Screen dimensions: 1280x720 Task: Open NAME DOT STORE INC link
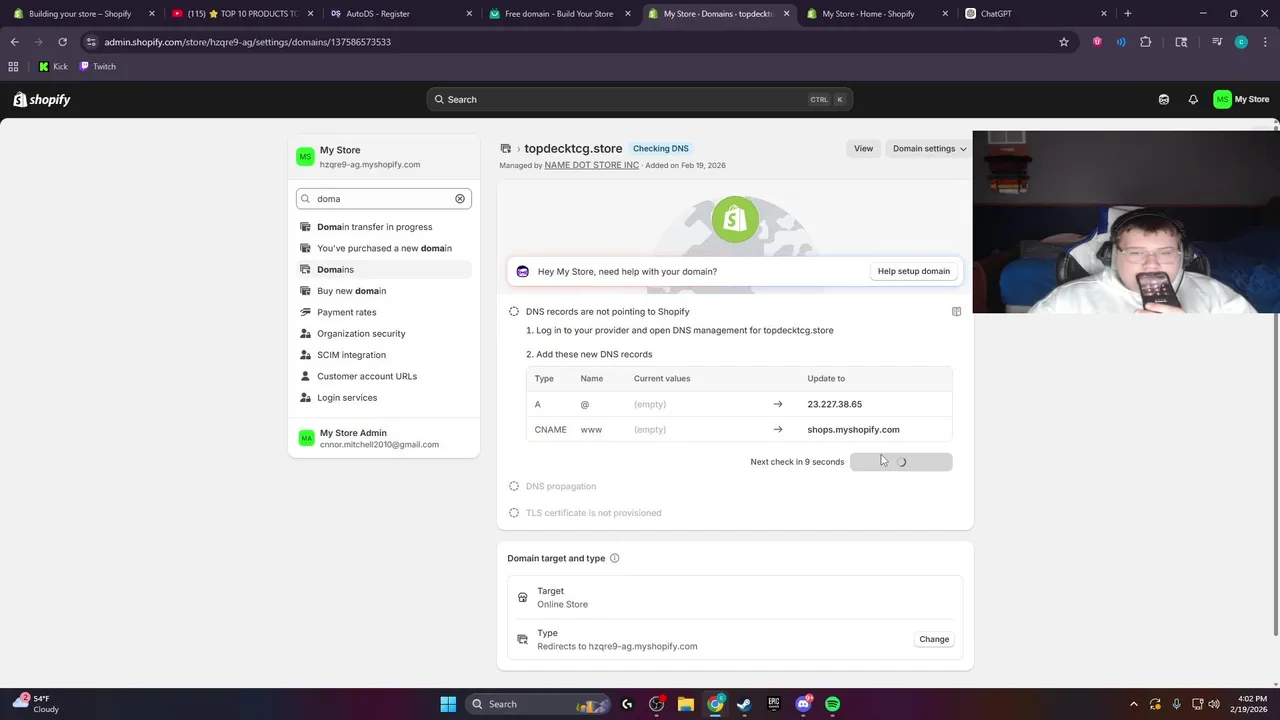tap(591, 165)
